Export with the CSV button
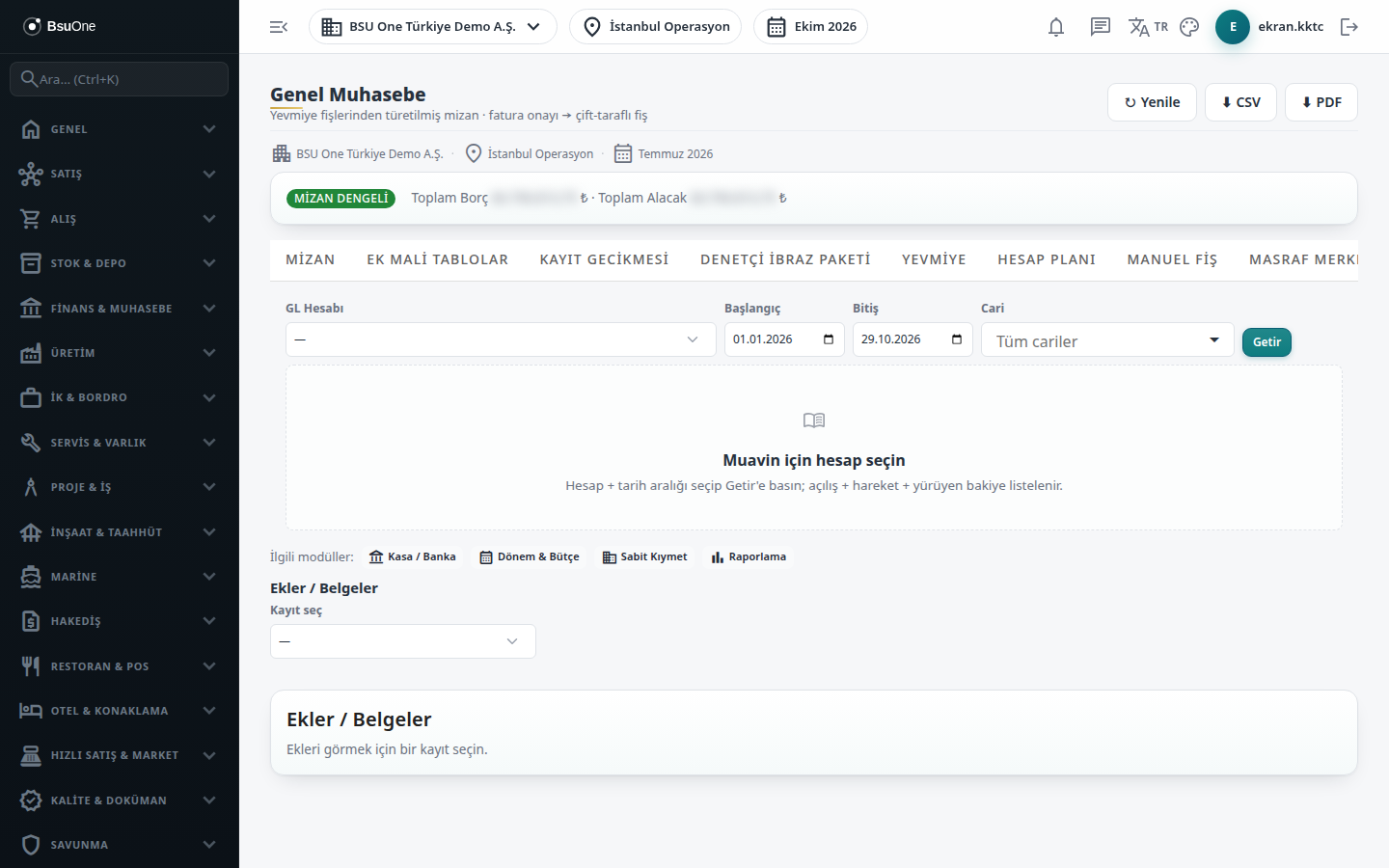 pyautogui.click(x=1240, y=102)
